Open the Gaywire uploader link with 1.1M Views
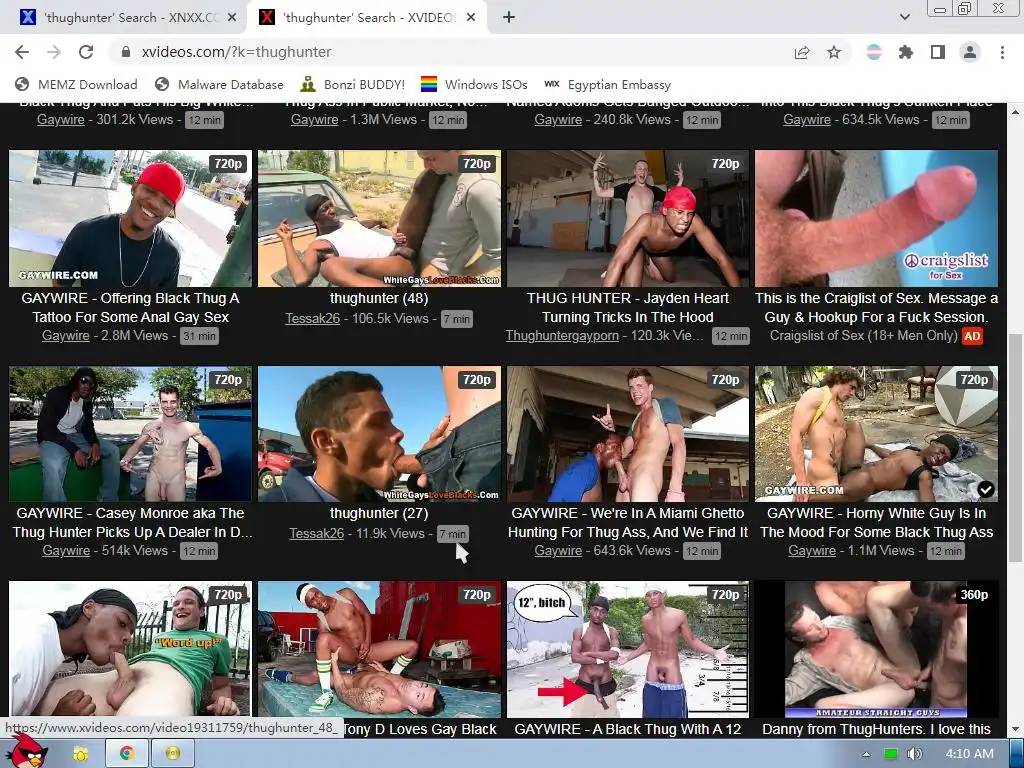 pos(812,551)
